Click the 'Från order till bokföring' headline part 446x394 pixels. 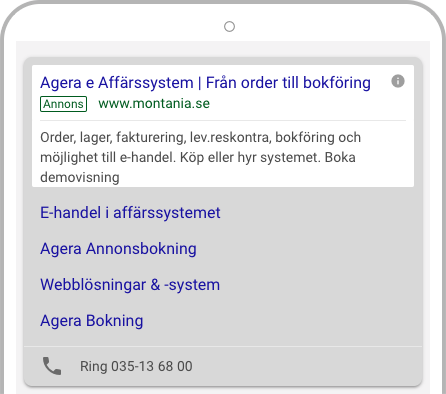point(288,83)
